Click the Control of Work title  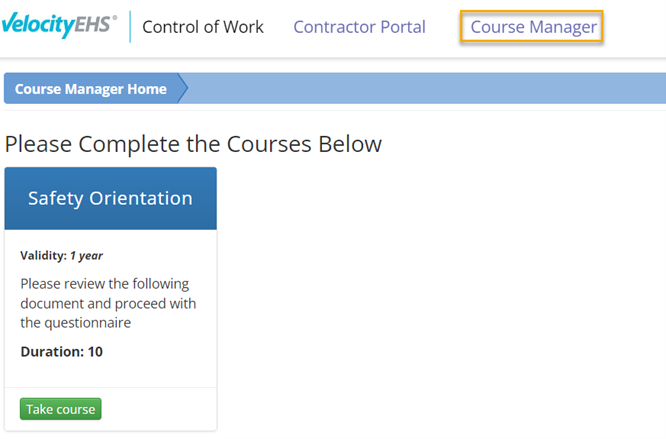tap(203, 27)
